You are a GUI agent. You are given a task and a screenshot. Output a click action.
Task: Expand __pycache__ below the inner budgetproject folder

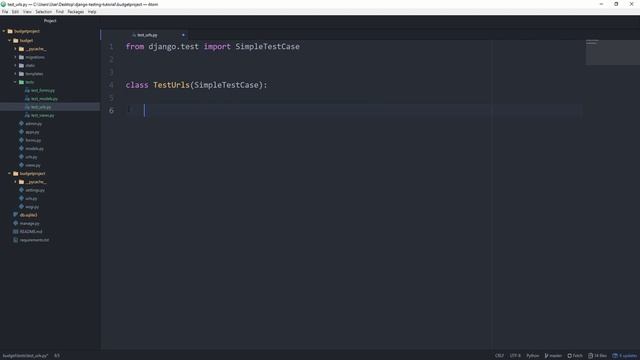[x=16, y=182]
